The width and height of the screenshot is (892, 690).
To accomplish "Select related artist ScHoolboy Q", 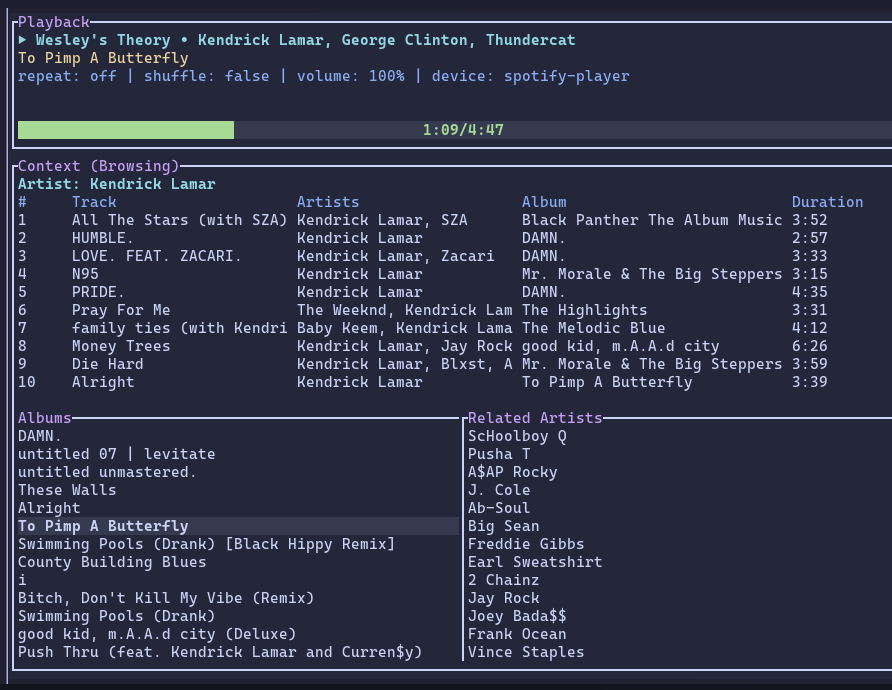I will pos(517,436).
